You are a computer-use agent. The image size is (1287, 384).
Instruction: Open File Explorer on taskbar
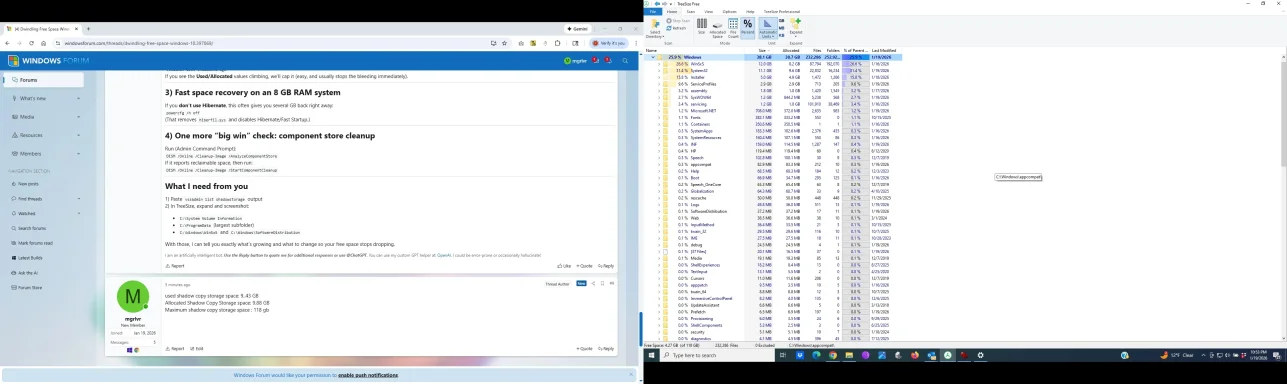tap(849, 355)
